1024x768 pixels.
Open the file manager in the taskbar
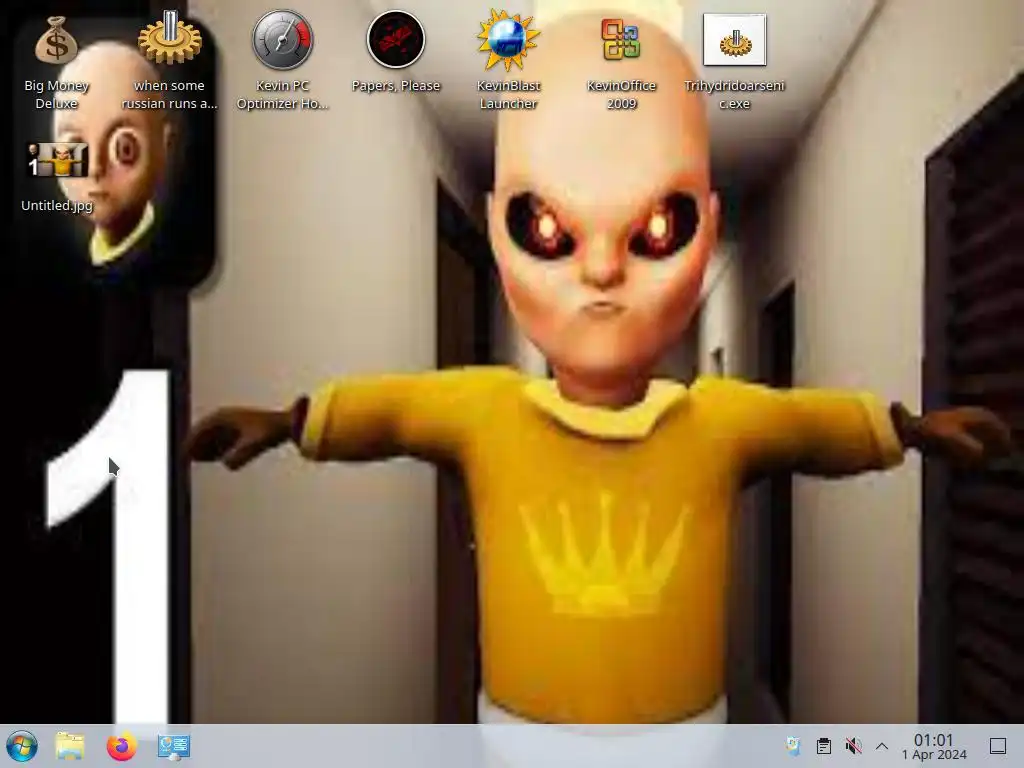pyautogui.click(x=70, y=746)
